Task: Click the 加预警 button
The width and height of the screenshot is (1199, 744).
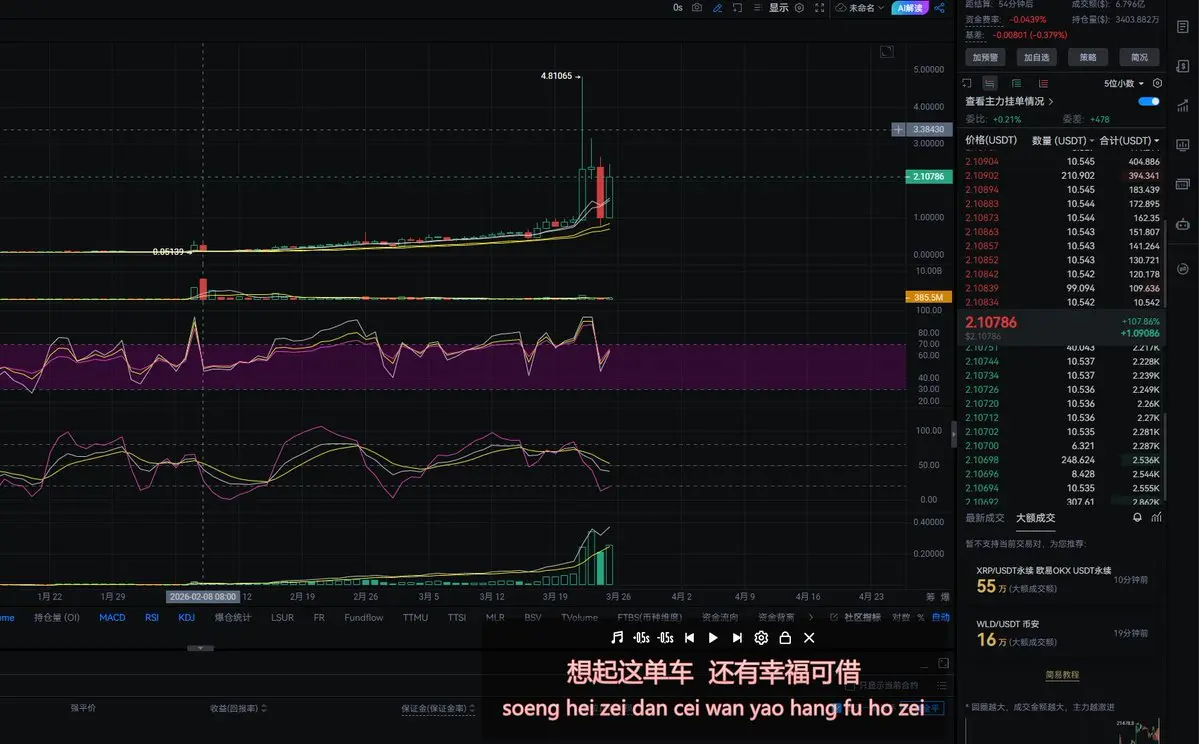Action: click(x=985, y=57)
